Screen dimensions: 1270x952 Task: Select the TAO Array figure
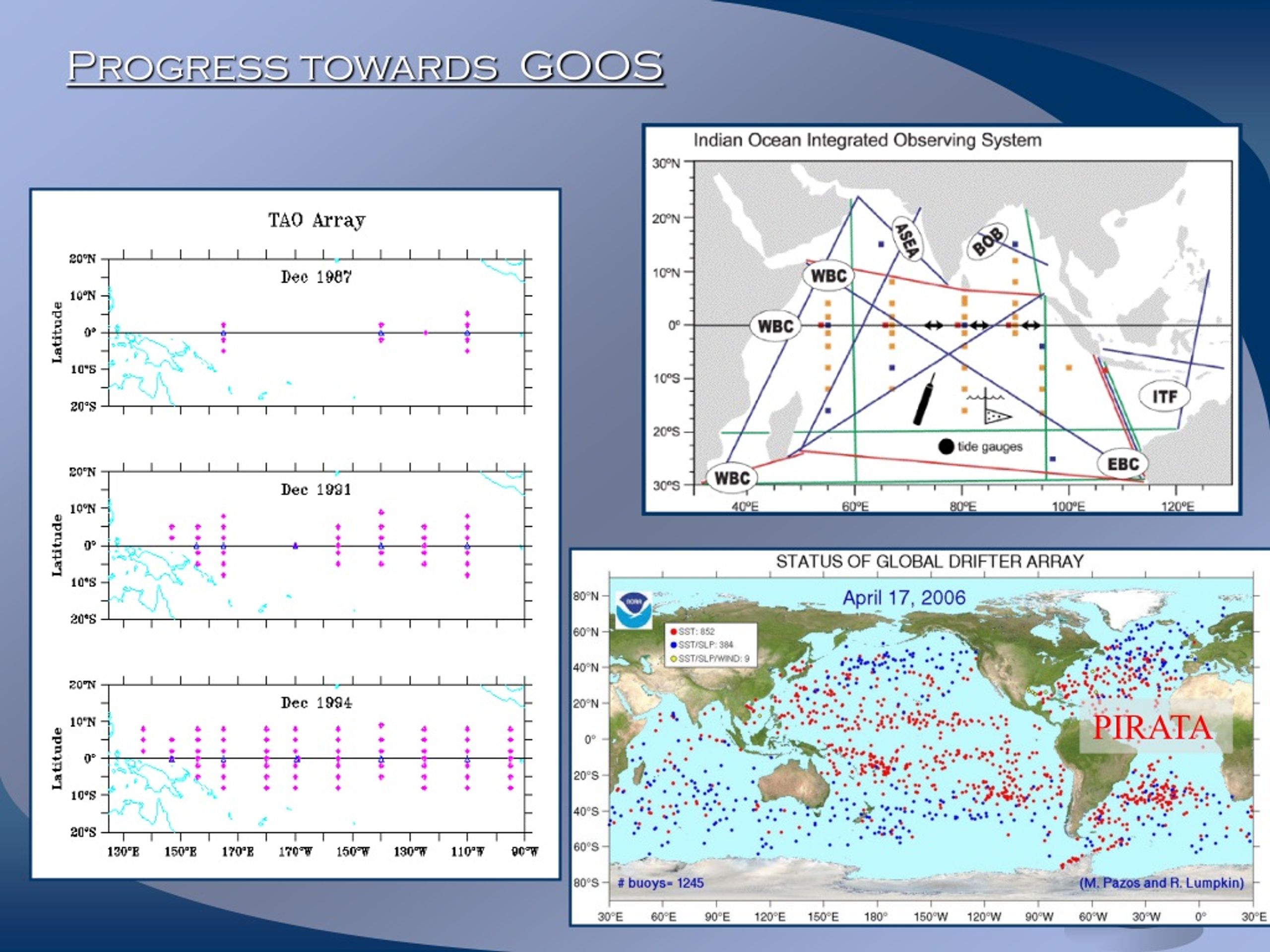[295, 534]
